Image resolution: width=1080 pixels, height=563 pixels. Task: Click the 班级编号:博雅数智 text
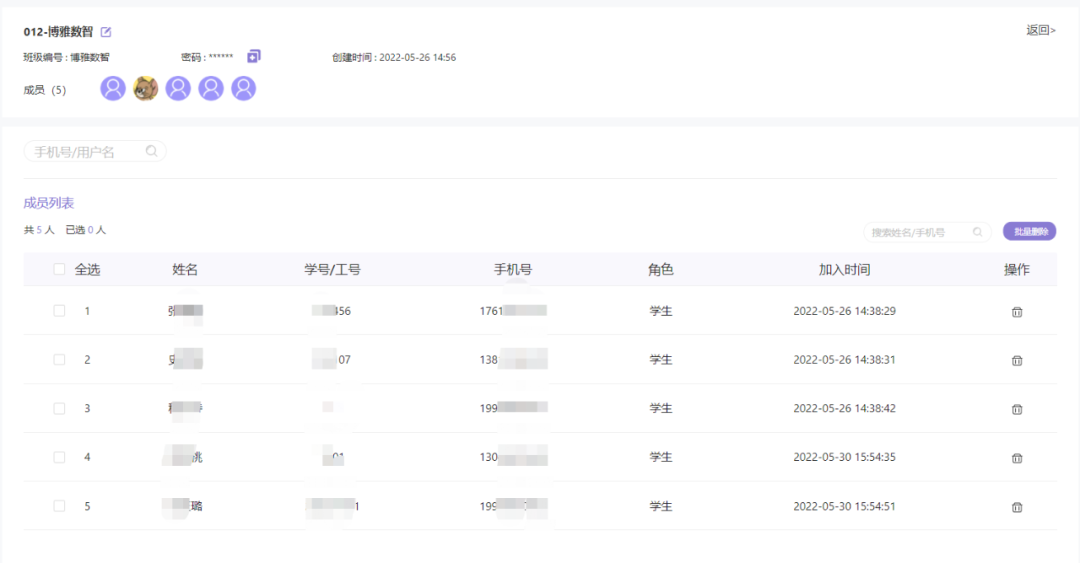pyautogui.click(x=66, y=57)
